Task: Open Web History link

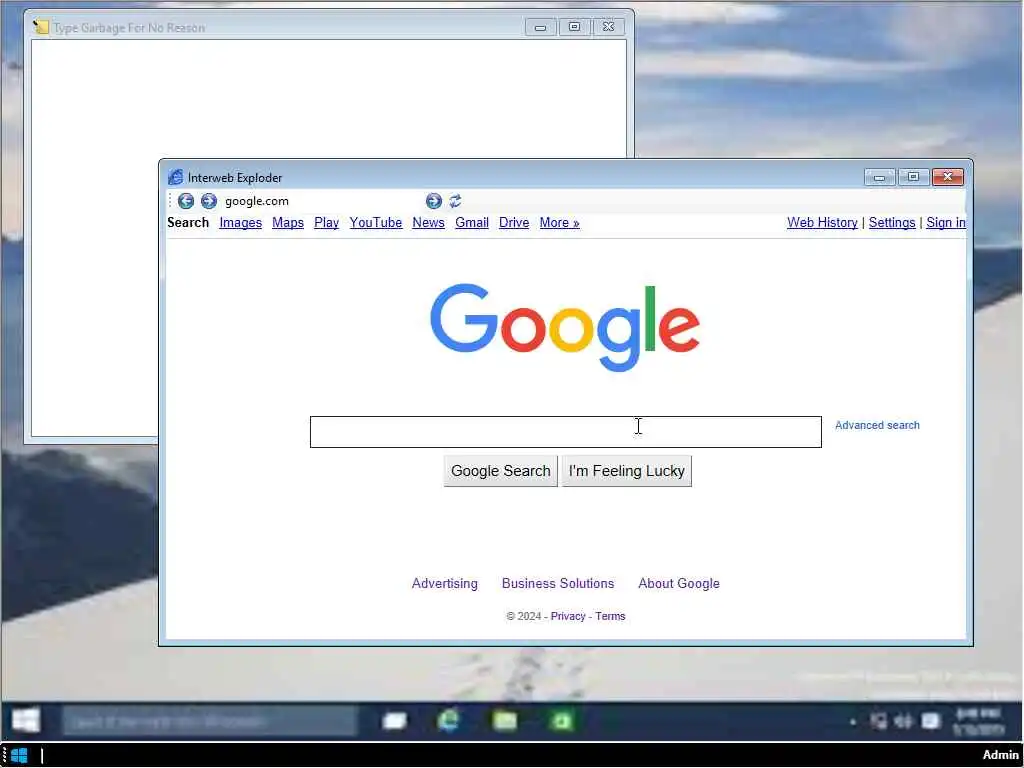Action: 822,223
